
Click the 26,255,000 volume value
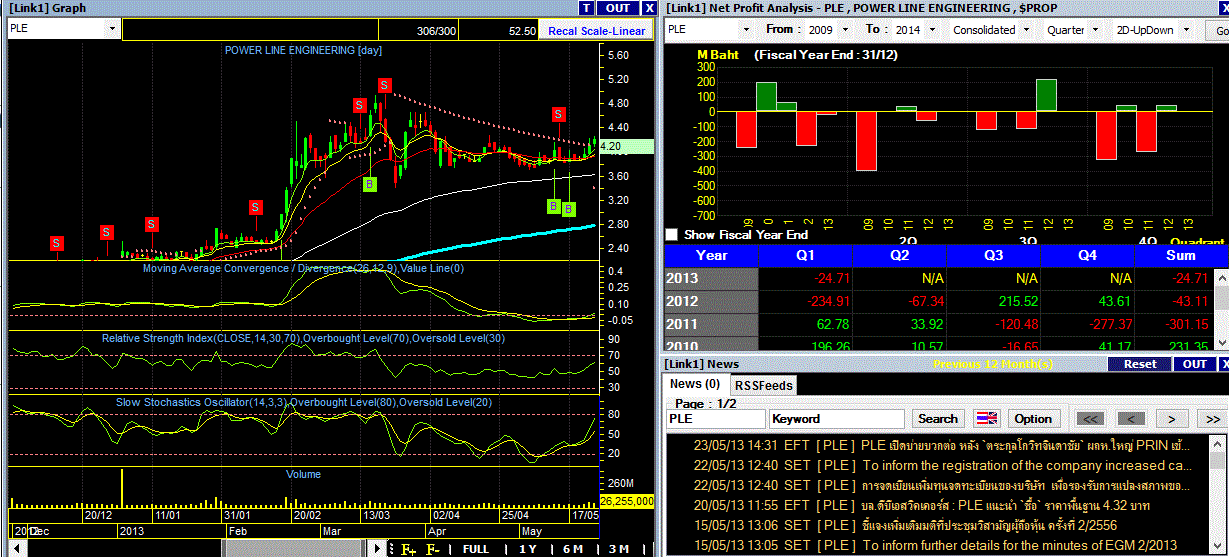(x=626, y=501)
